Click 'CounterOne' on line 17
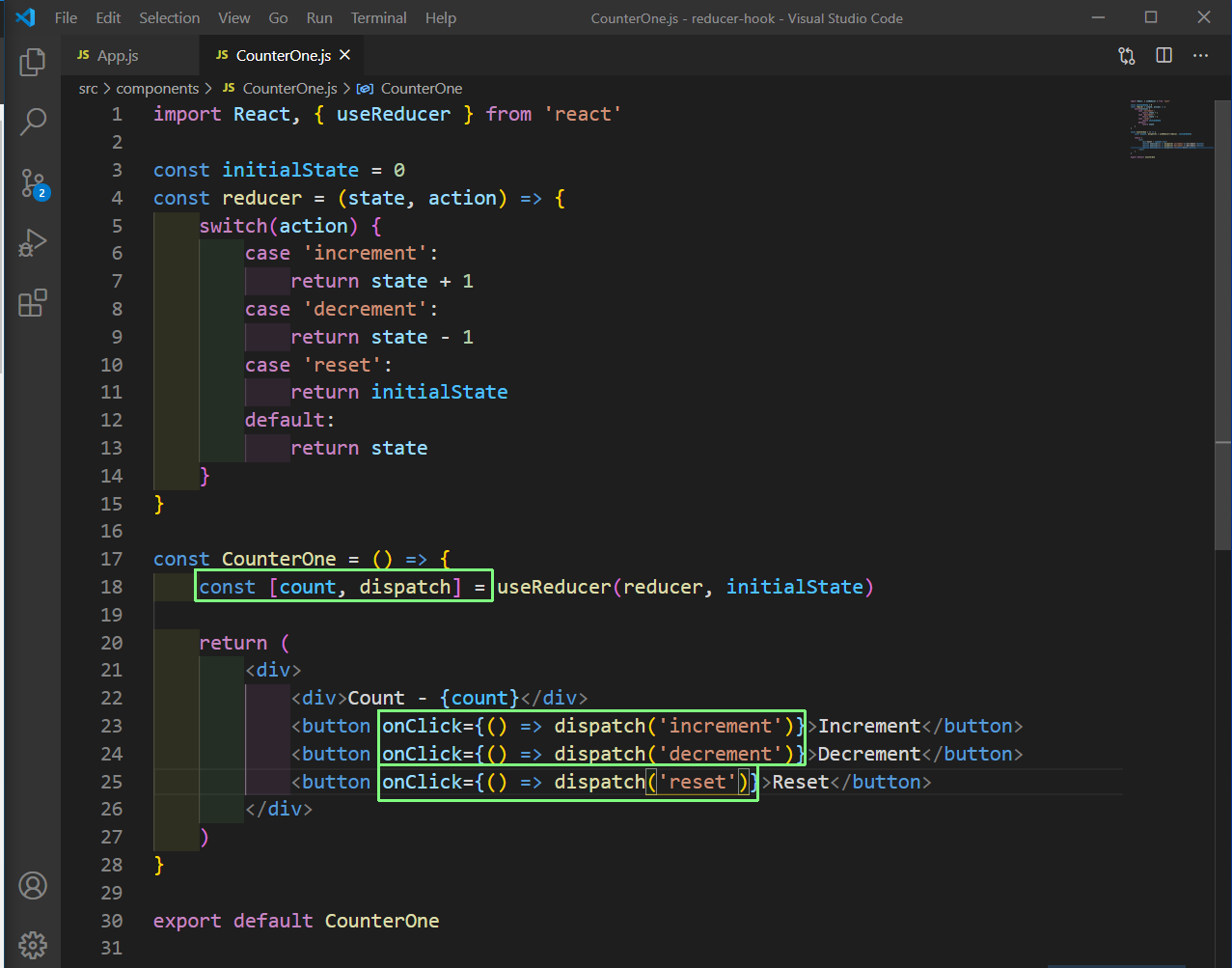 [279, 559]
